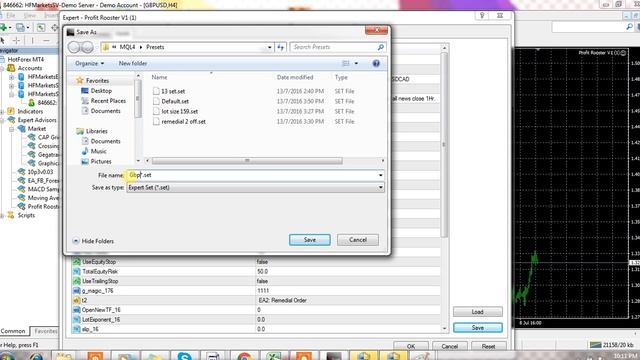Open Excel from the taskbar
The height and width of the screenshot is (360, 640).
[x=274, y=356]
